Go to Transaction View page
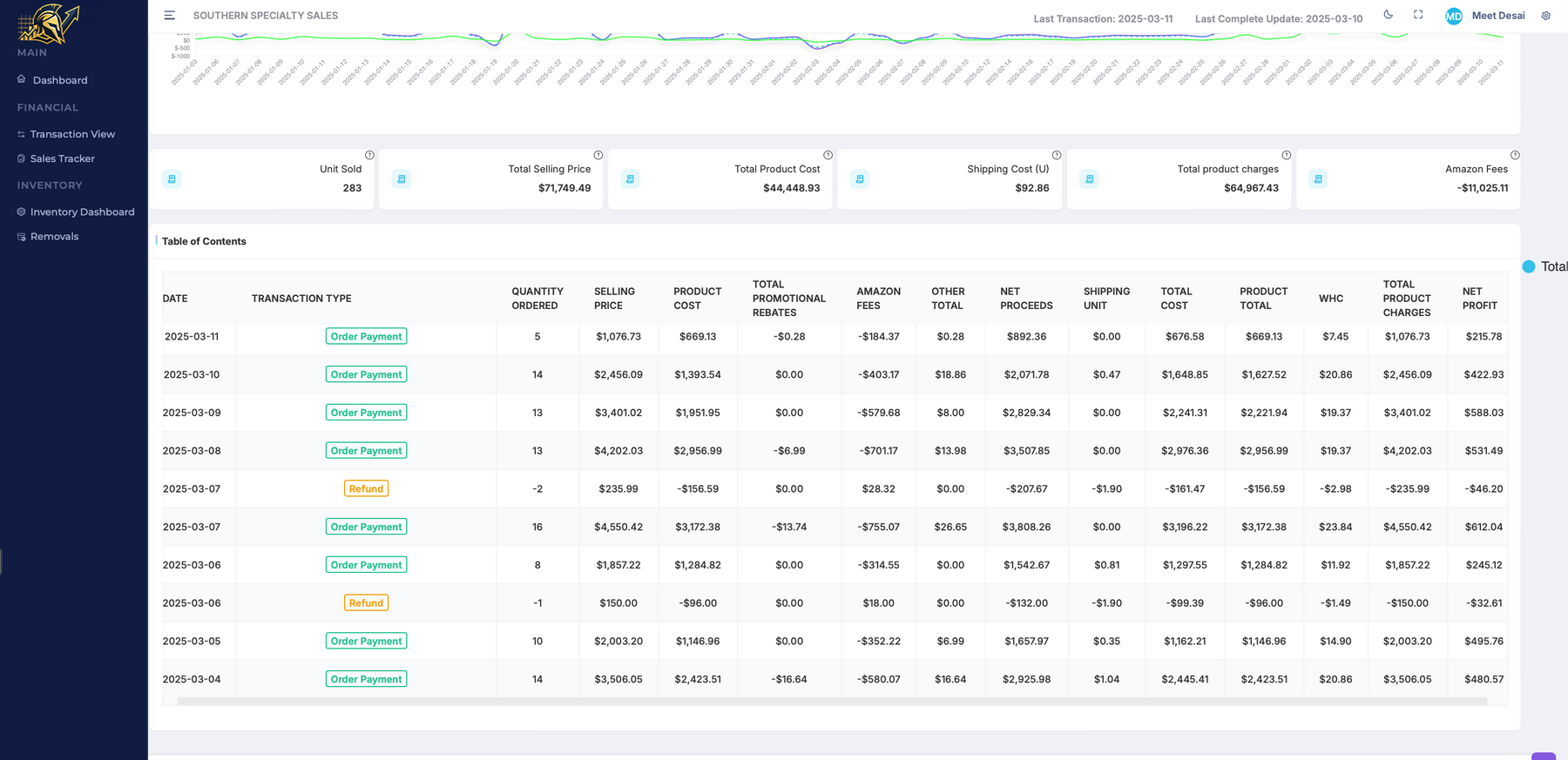The height and width of the screenshot is (760, 1568). click(72, 134)
